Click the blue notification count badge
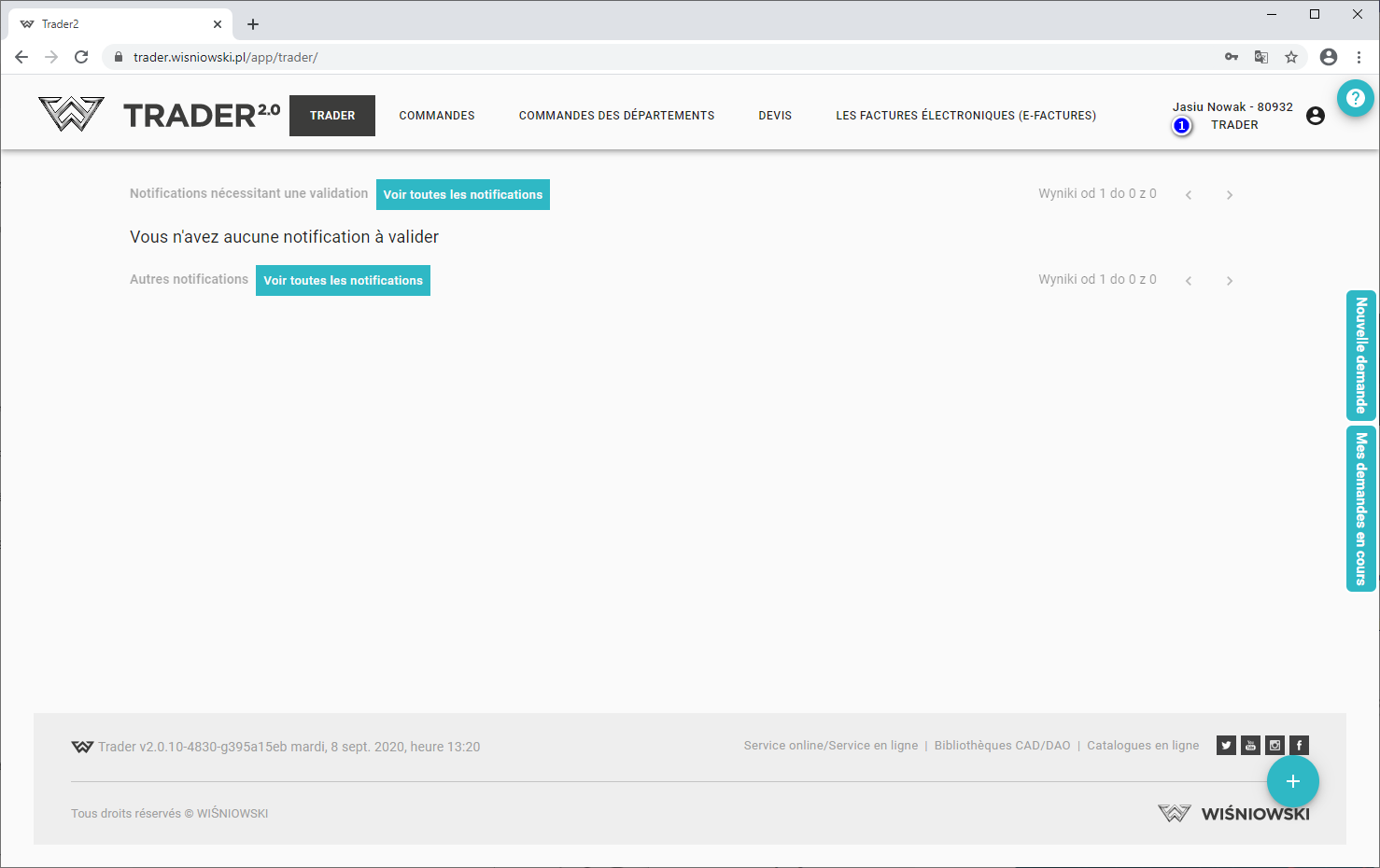Viewport: 1380px width, 868px height. pos(1181,125)
